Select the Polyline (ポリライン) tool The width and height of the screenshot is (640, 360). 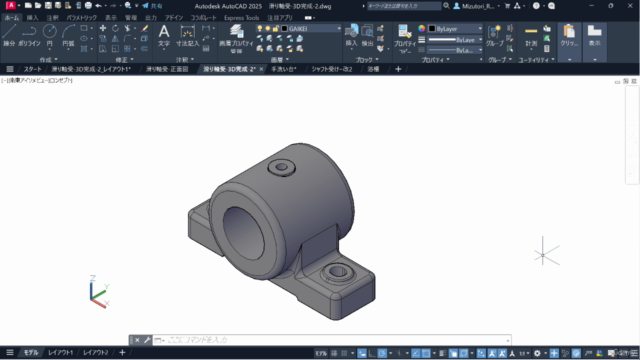29,35
